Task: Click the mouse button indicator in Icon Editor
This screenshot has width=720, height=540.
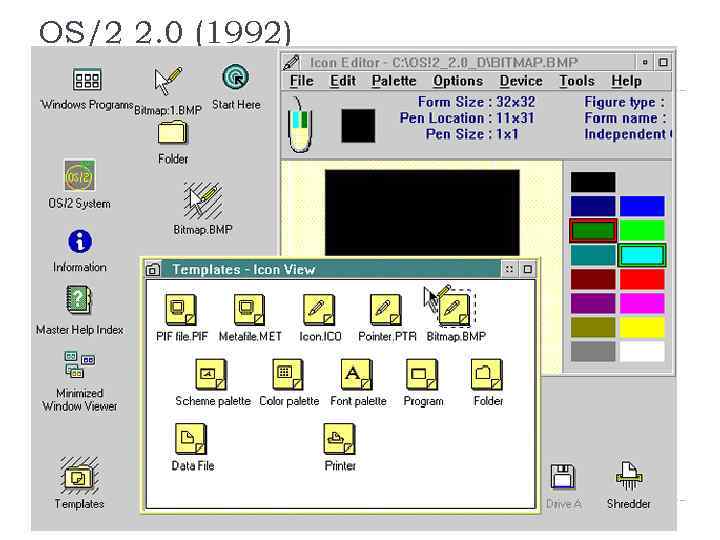Action: [x=300, y=124]
